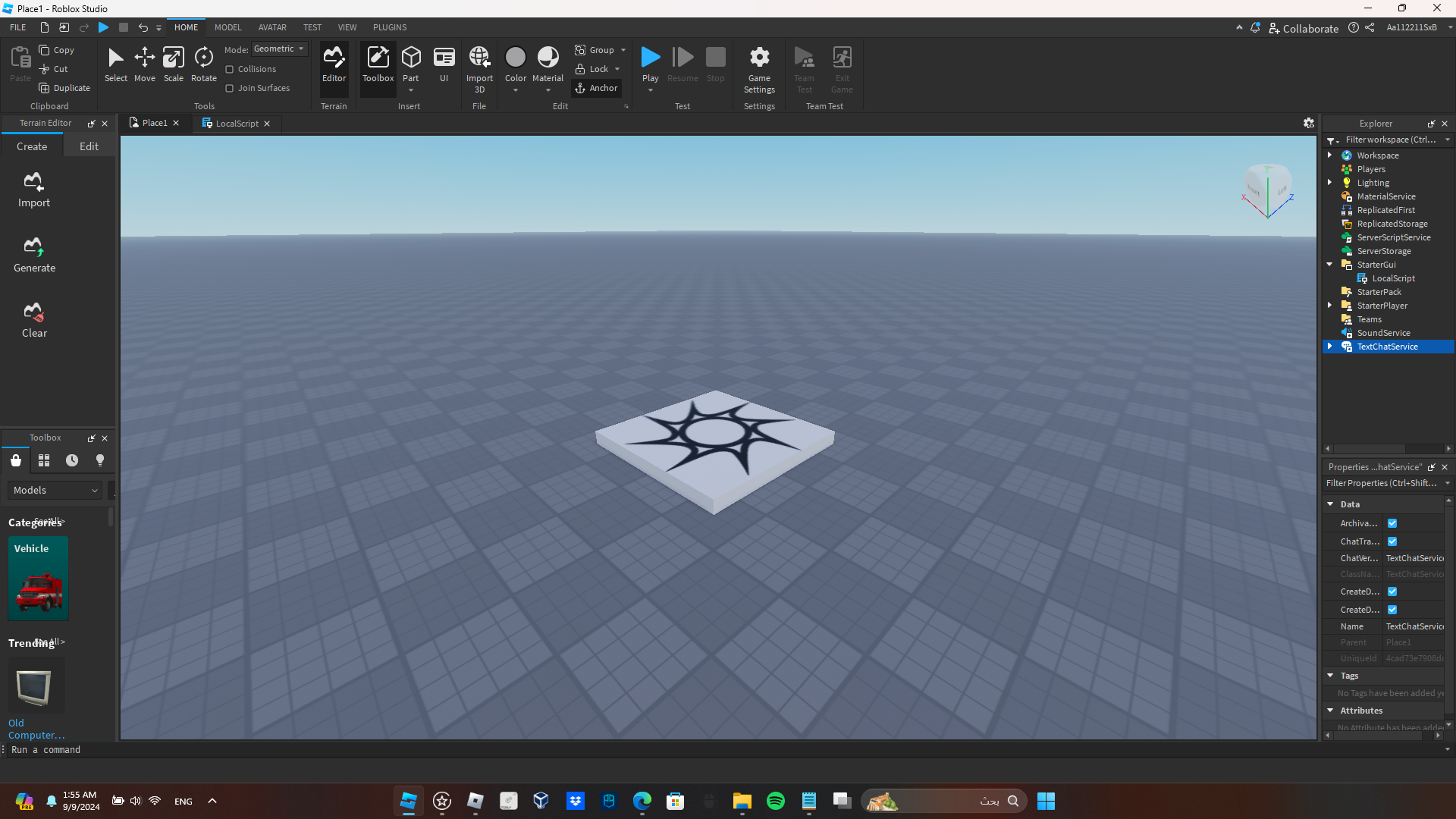The width and height of the screenshot is (1456, 819).
Task: Open Game Settings
Action: pos(759,68)
